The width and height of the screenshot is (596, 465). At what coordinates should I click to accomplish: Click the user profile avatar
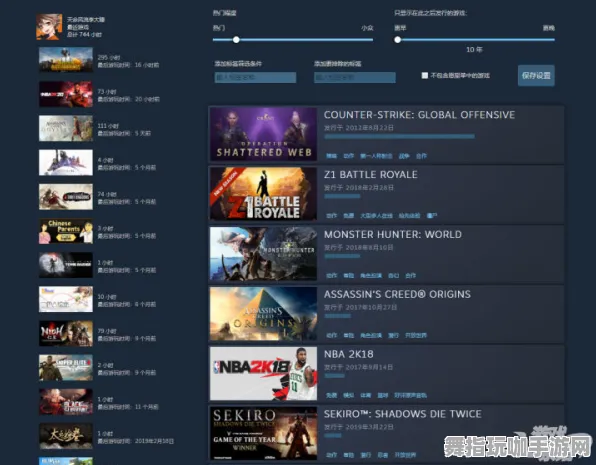[x=49, y=27]
